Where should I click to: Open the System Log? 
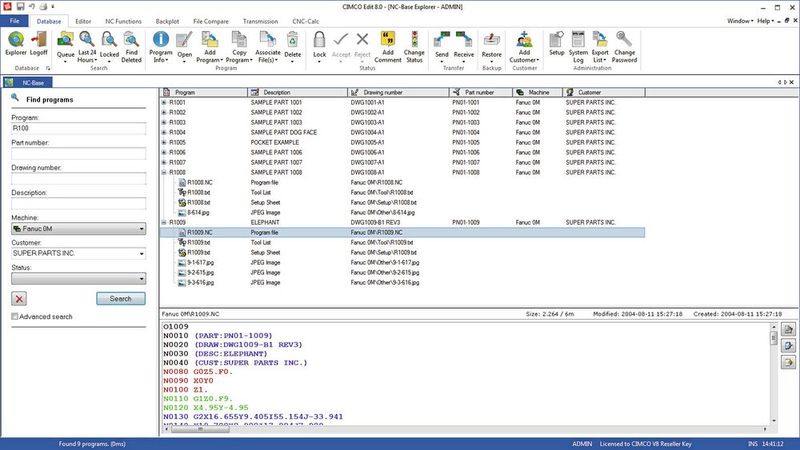577,44
